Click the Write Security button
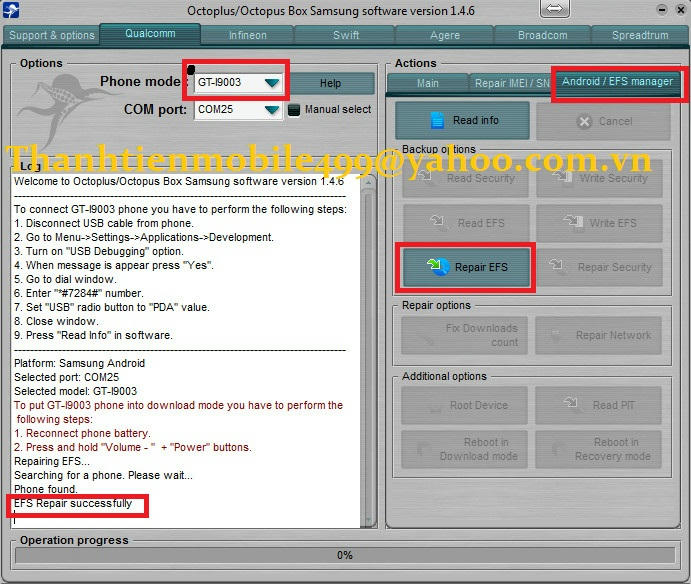 [x=599, y=178]
